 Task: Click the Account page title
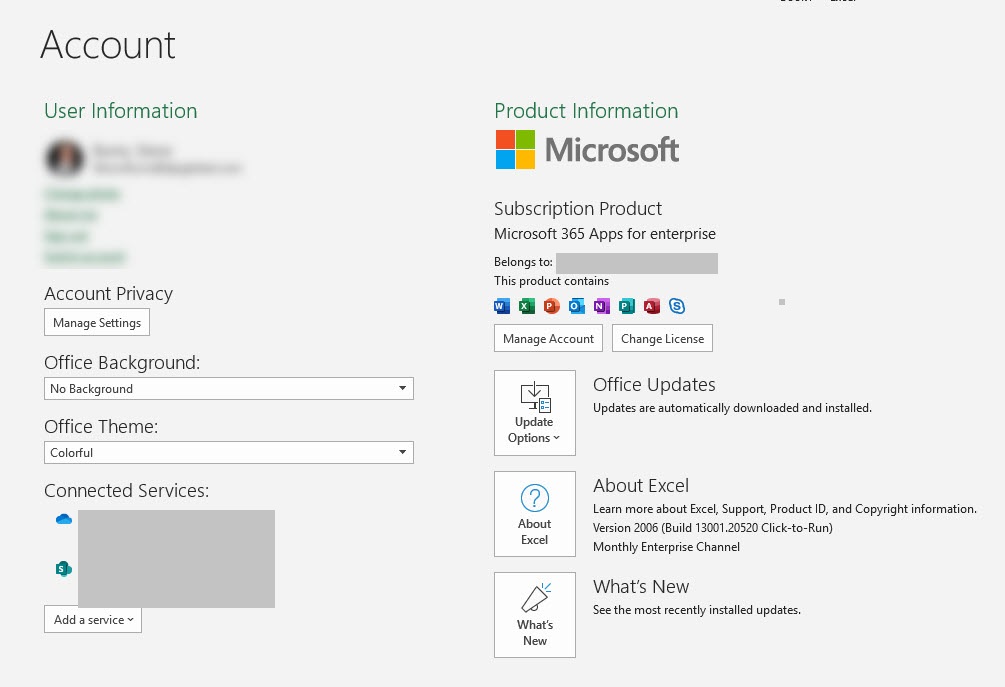click(108, 45)
